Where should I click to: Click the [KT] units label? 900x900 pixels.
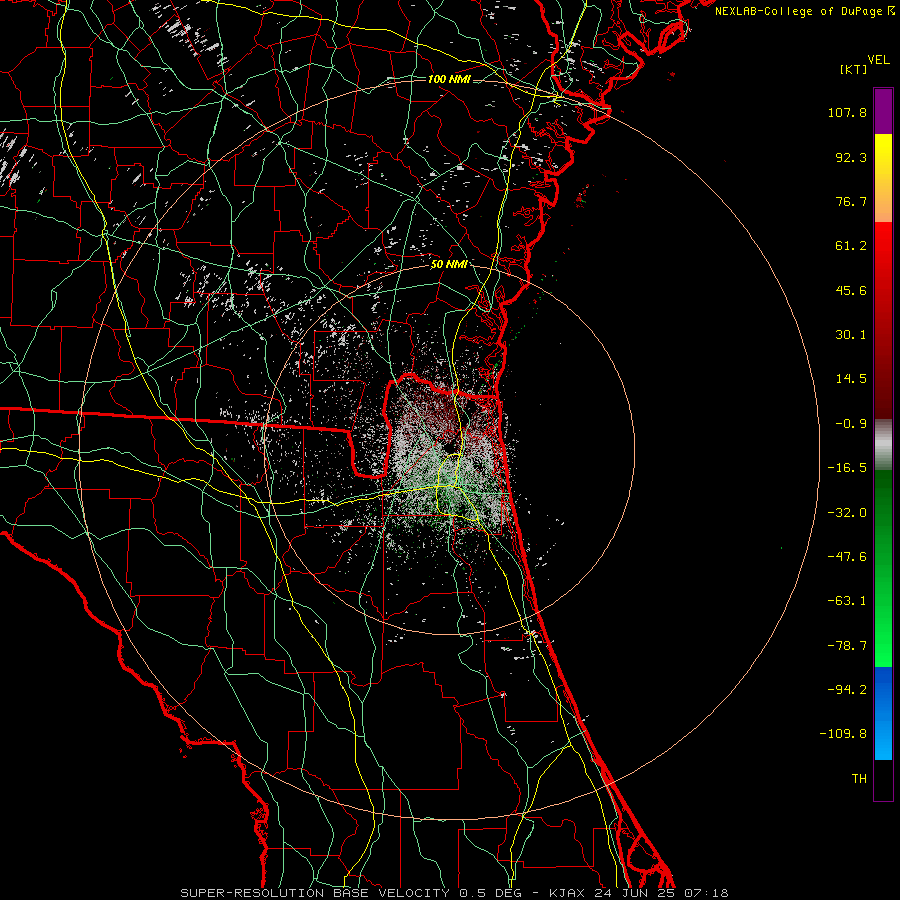click(854, 69)
